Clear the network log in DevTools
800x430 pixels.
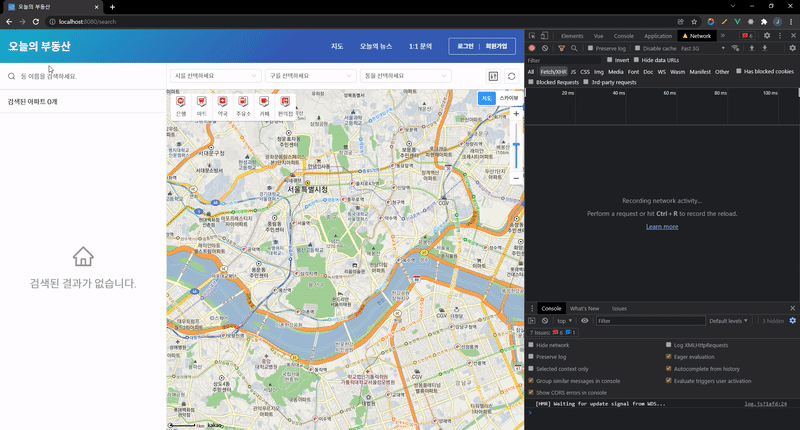point(545,48)
